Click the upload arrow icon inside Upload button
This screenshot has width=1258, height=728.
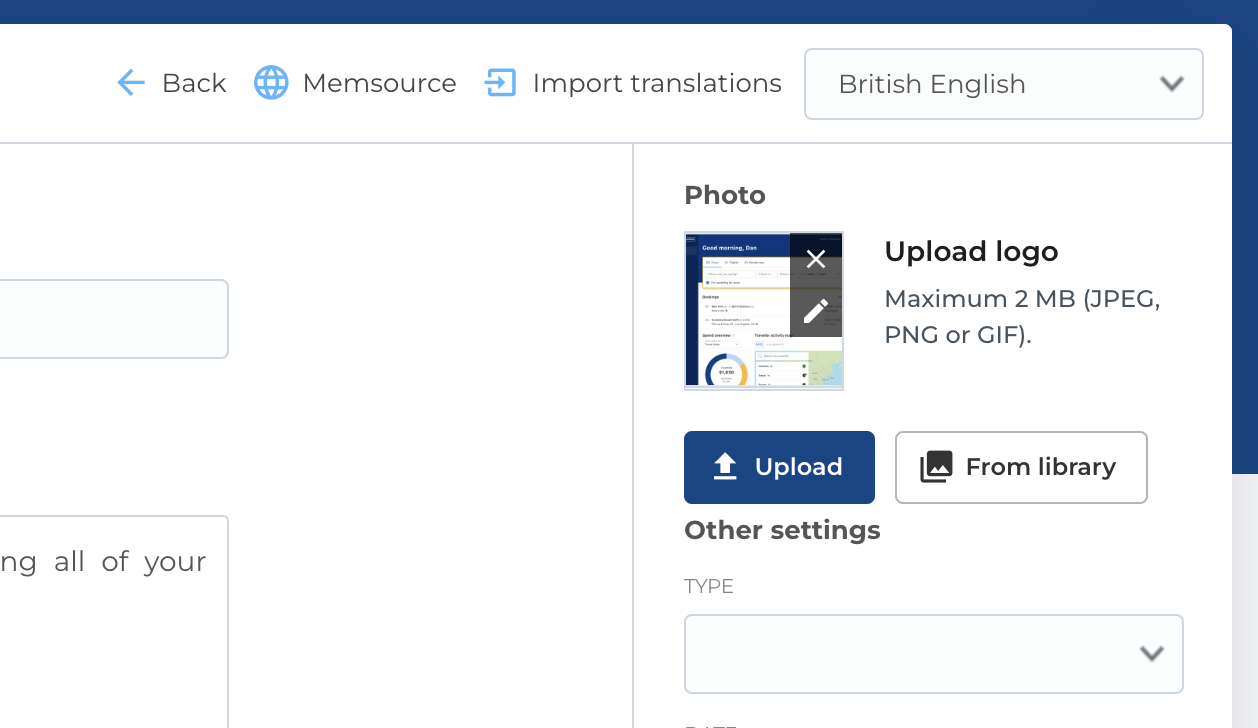(722, 466)
